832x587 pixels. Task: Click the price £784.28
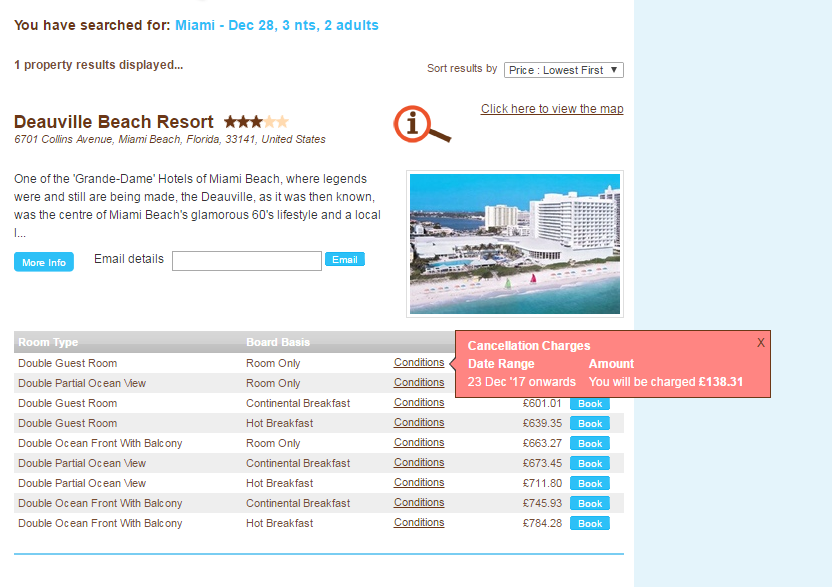pyautogui.click(x=542, y=523)
